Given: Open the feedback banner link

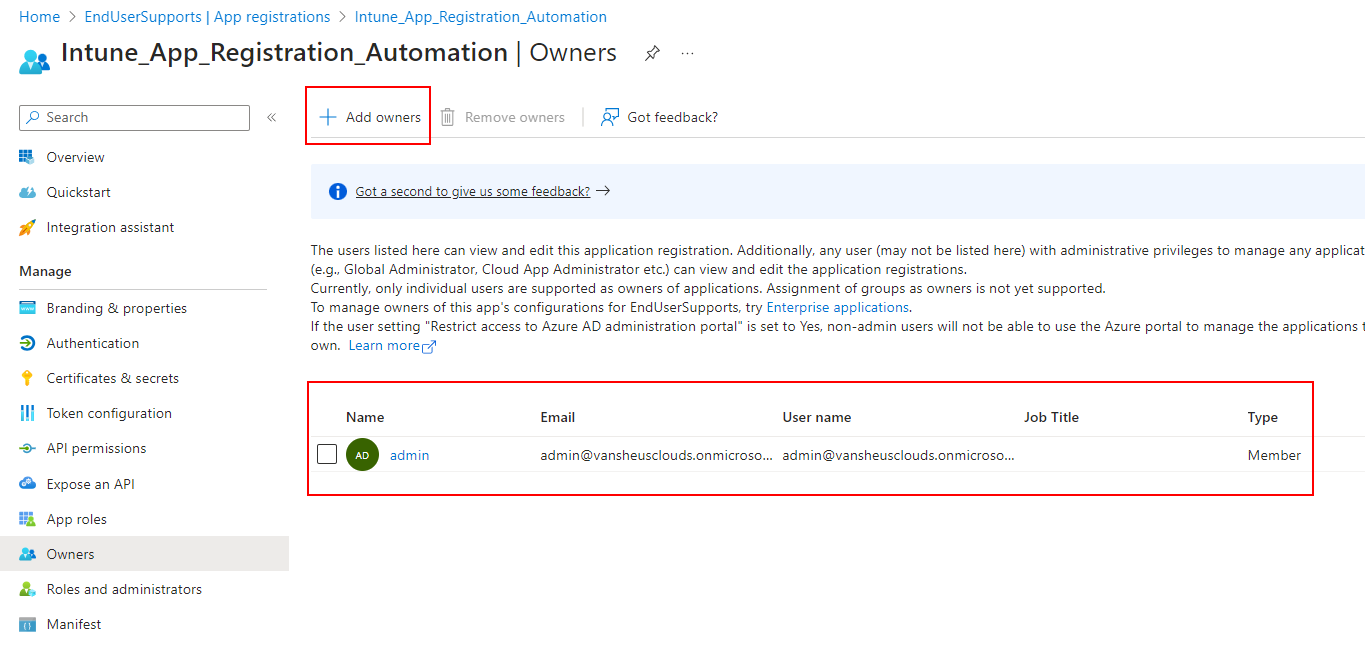Looking at the screenshot, I should click(x=473, y=191).
